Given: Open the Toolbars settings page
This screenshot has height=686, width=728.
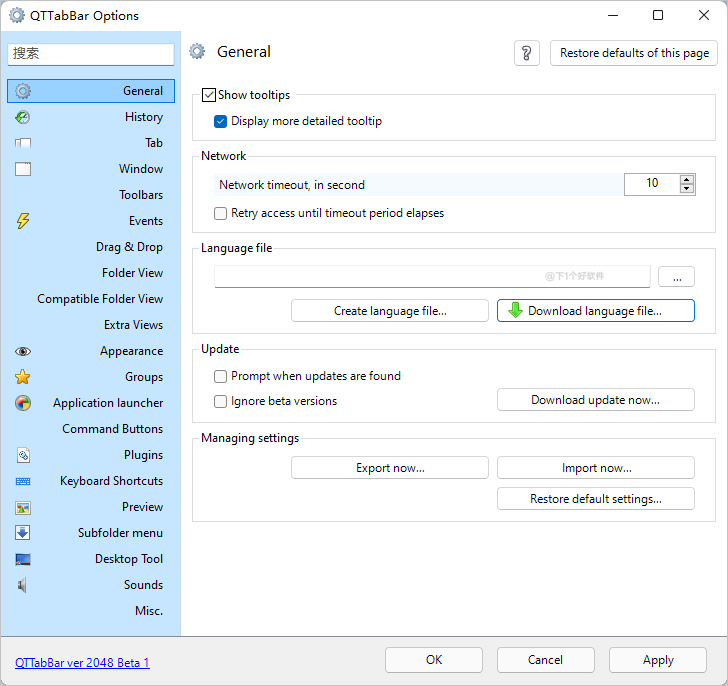Looking at the screenshot, I should pos(91,195).
